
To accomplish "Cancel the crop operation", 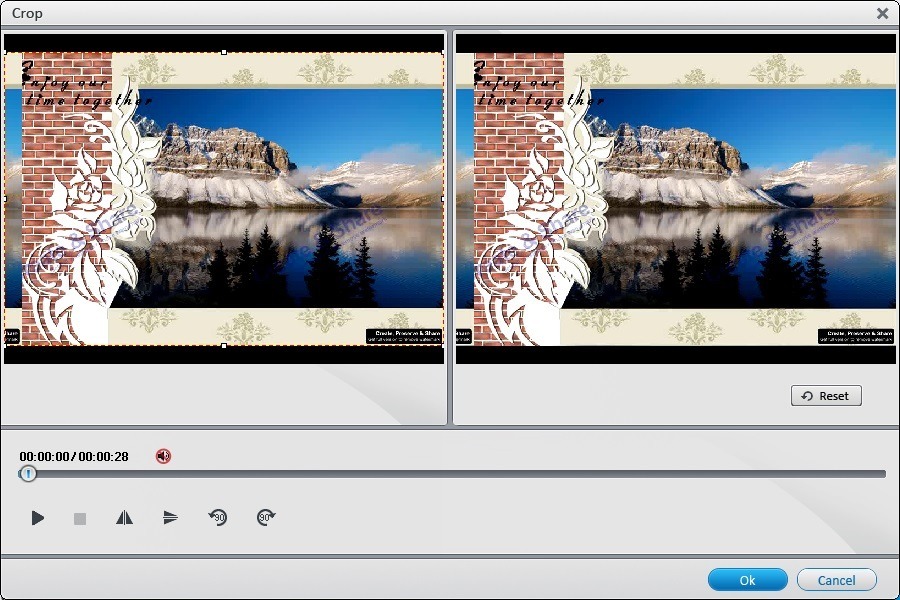I will [836, 580].
